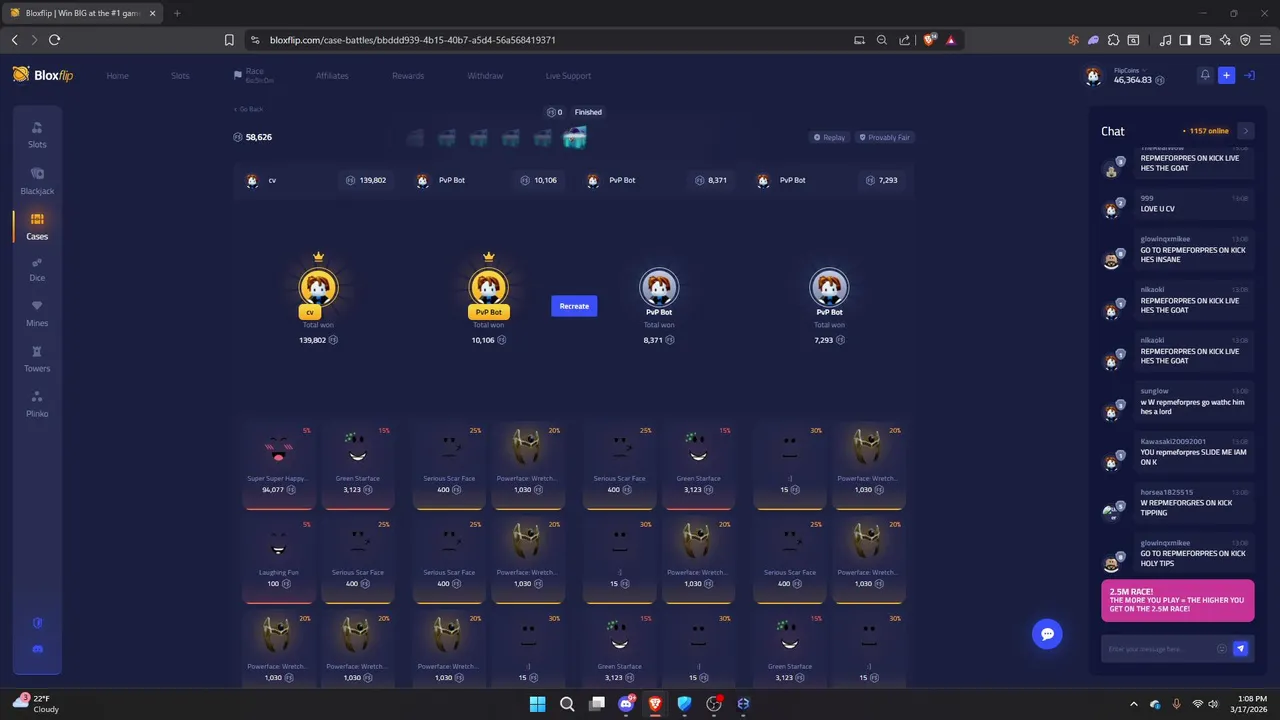1280x720 pixels.
Task: Click the 58,626 battle cost value
Action: click(x=259, y=137)
